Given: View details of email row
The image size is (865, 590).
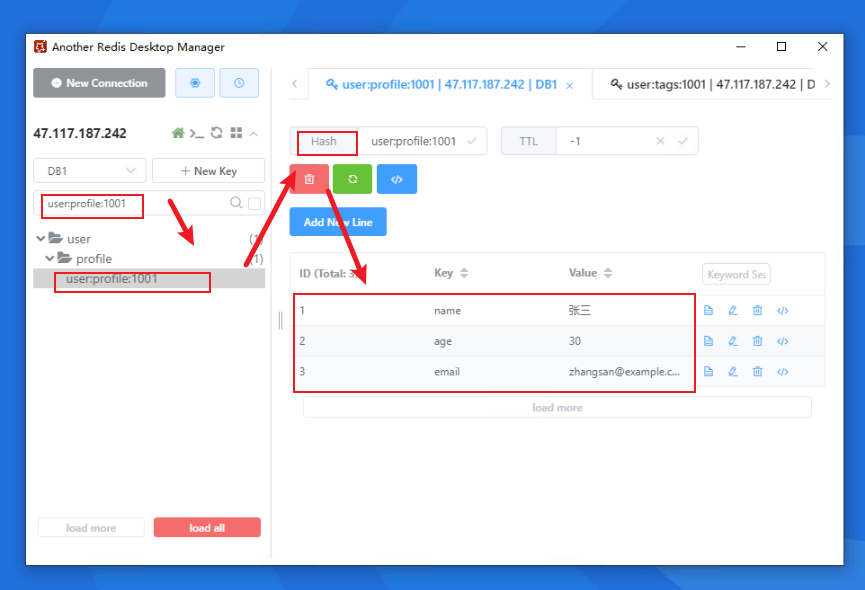Looking at the screenshot, I should (708, 372).
